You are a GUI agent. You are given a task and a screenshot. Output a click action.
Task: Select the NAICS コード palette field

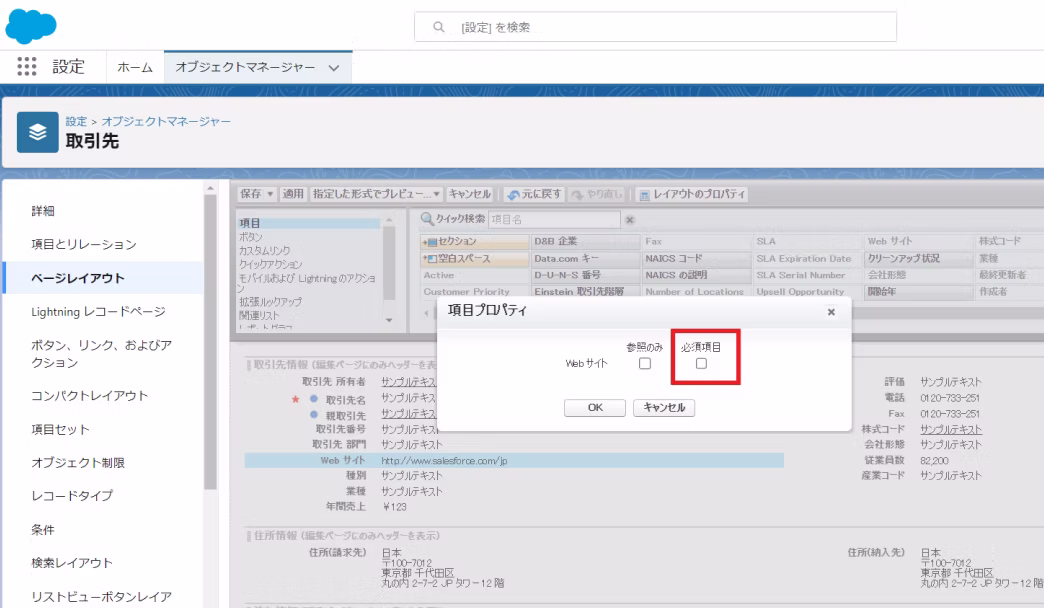[696, 258]
